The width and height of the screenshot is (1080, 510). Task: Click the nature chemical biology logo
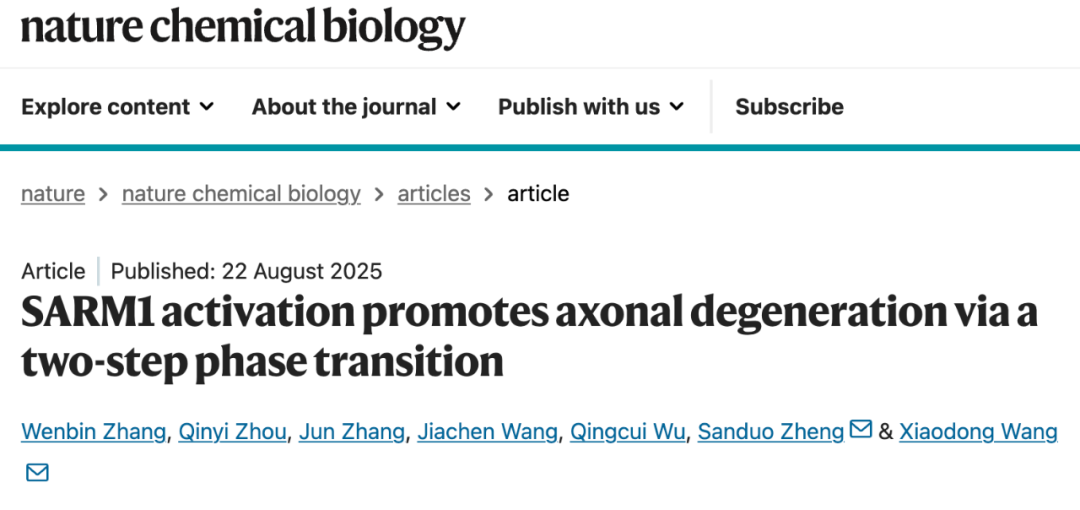tap(243, 29)
